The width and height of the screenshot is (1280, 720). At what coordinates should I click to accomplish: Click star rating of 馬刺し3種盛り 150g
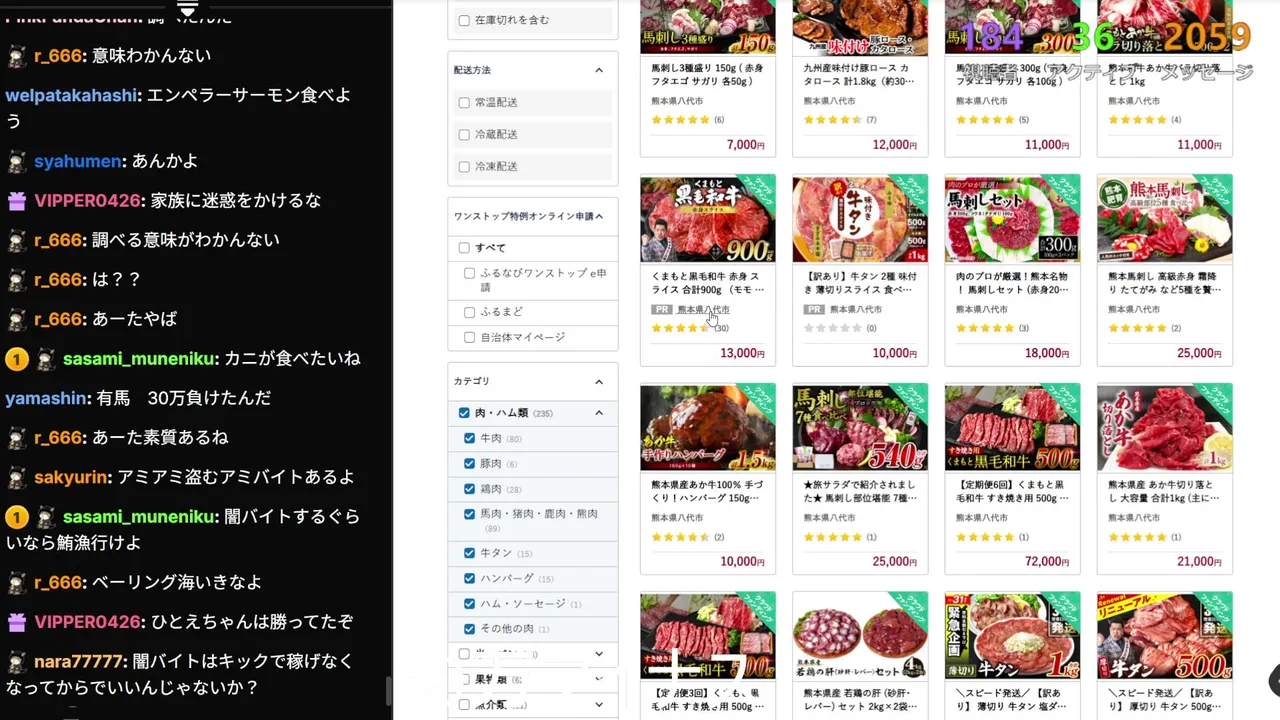tap(680, 120)
